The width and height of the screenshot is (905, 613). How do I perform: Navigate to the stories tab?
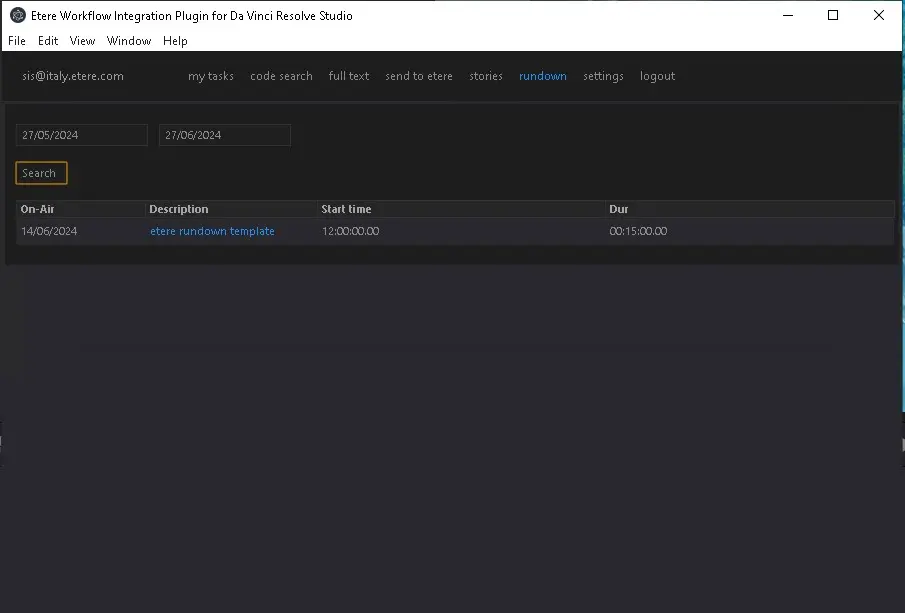click(486, 76)
